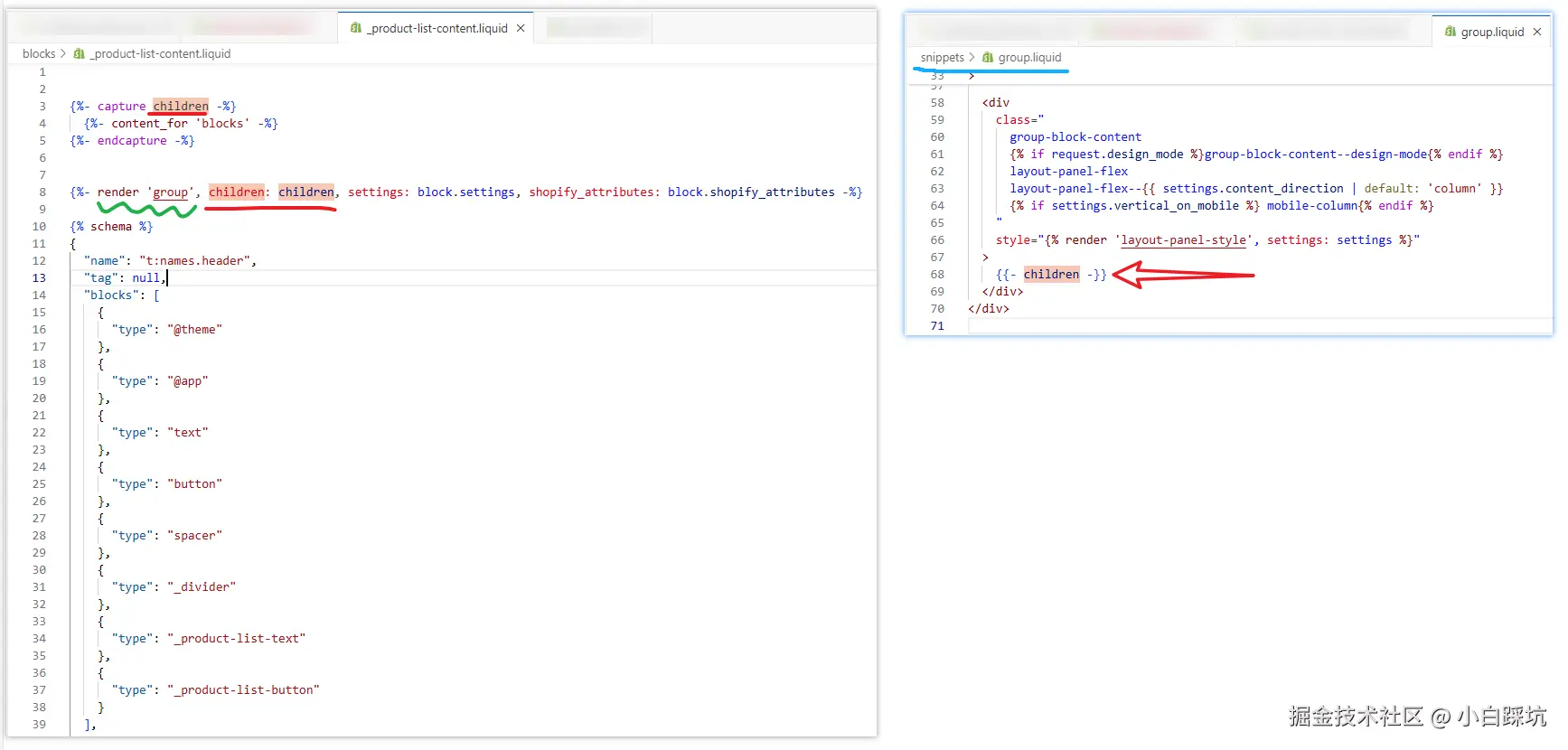
Task: Click _product-list-content.liquid in the breadcrumb
Action: (x=160, y=53)
